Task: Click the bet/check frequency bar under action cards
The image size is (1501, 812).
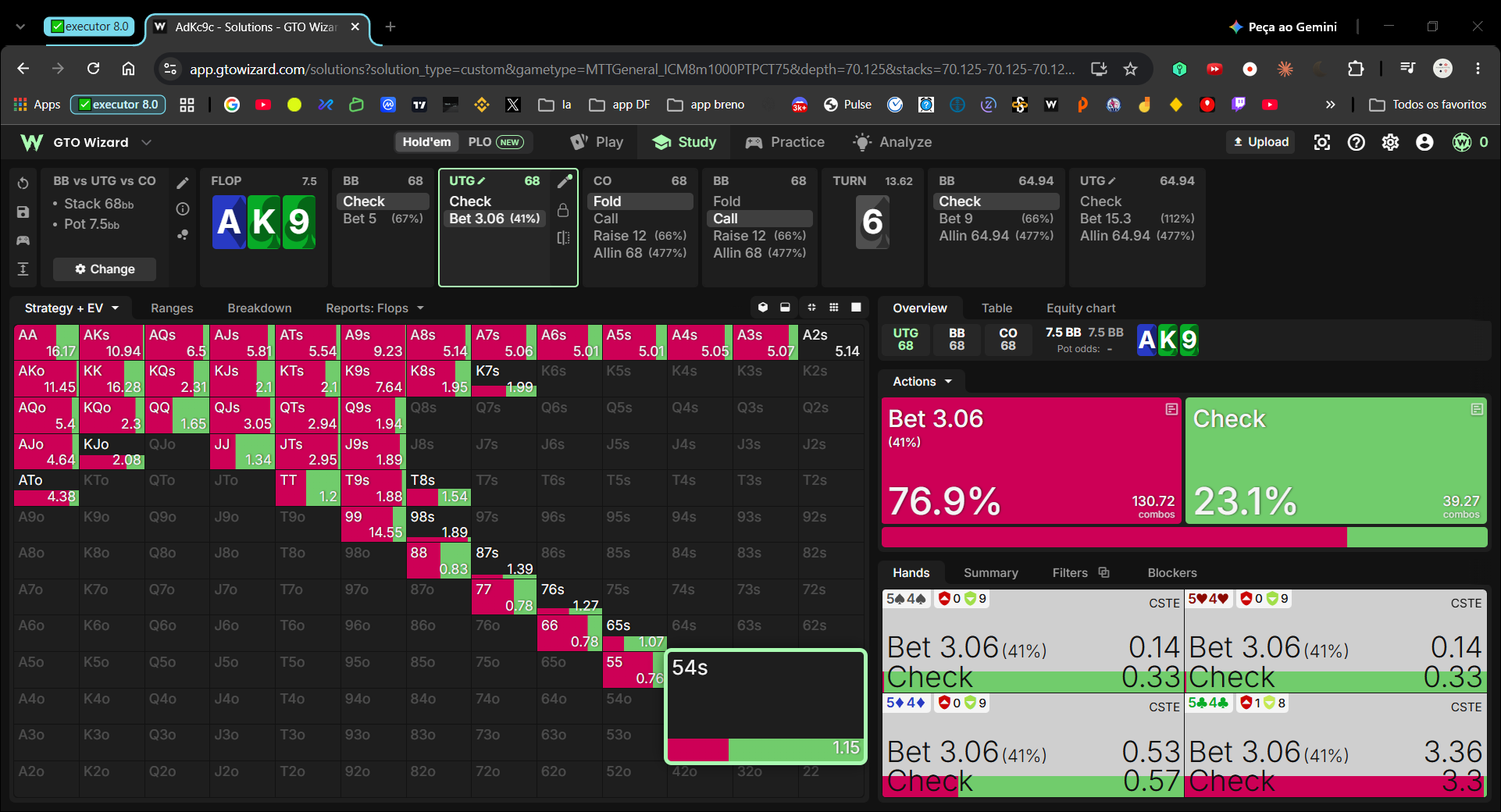Action: coord(1184,537)
